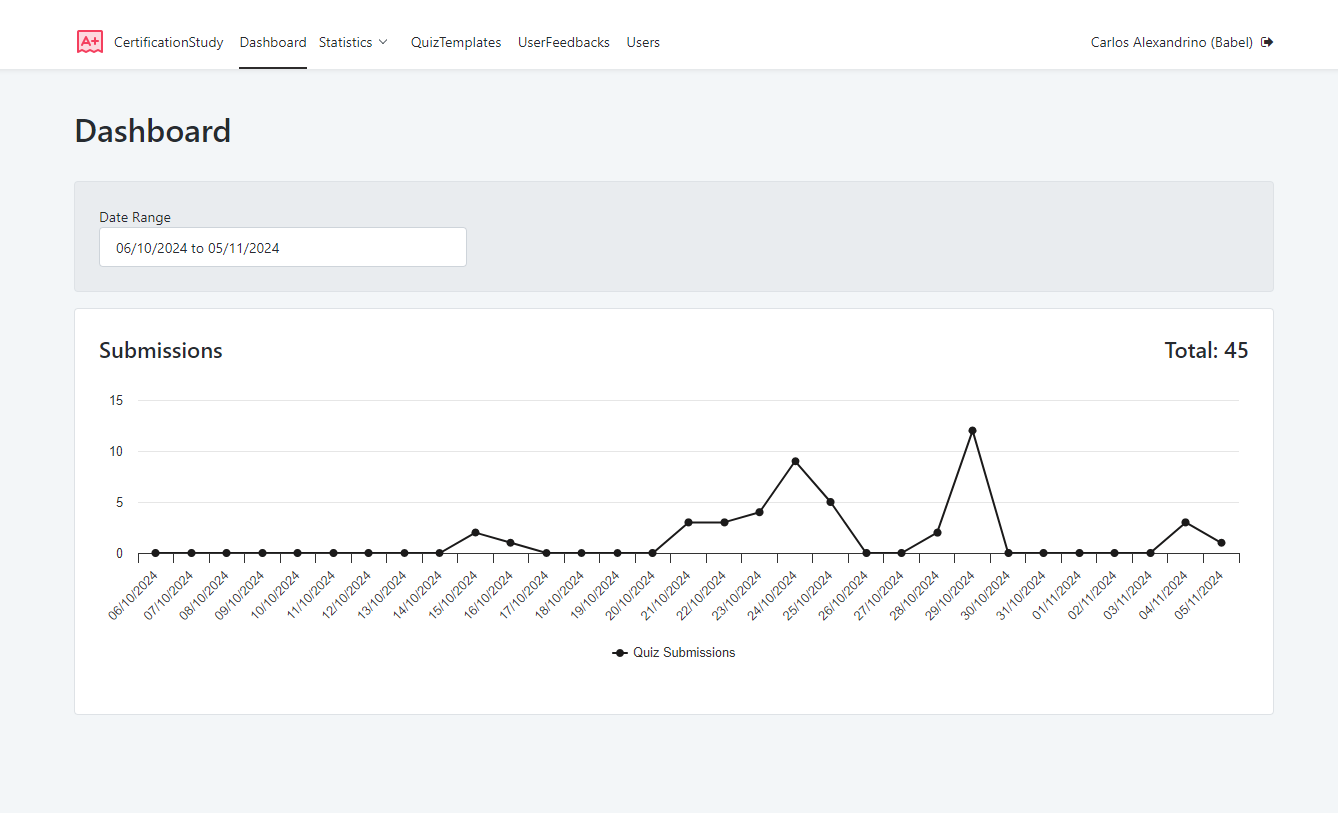Select the 29/10/2024 peak data point
Viewport: 1338px width, 813px height.
(x=972, y=431)
